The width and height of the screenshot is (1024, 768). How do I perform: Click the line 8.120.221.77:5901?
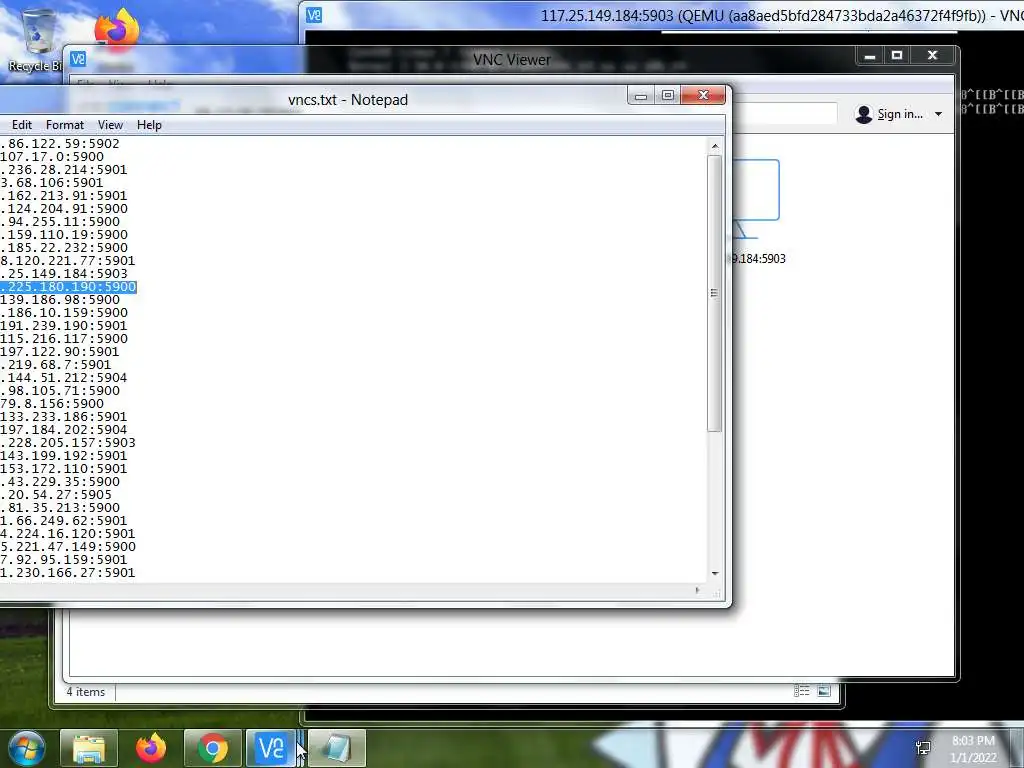point(68,261)
